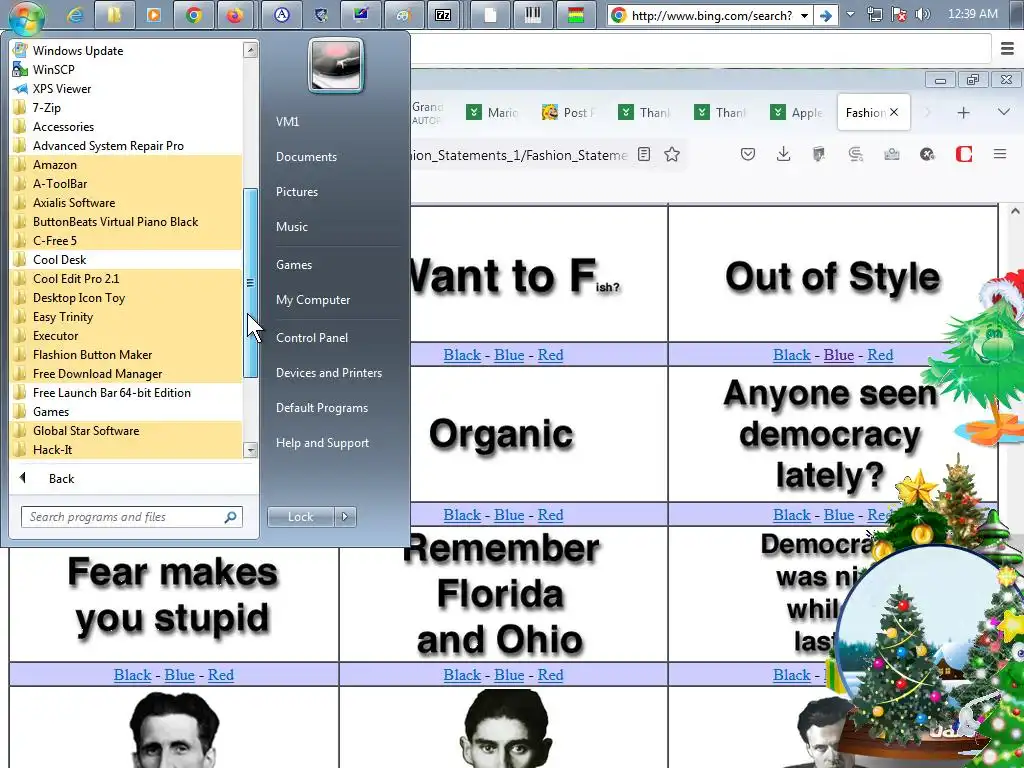Click the Search programs and files field
The width and height of the screenshot is (1024, 768).
coord(131,517)
